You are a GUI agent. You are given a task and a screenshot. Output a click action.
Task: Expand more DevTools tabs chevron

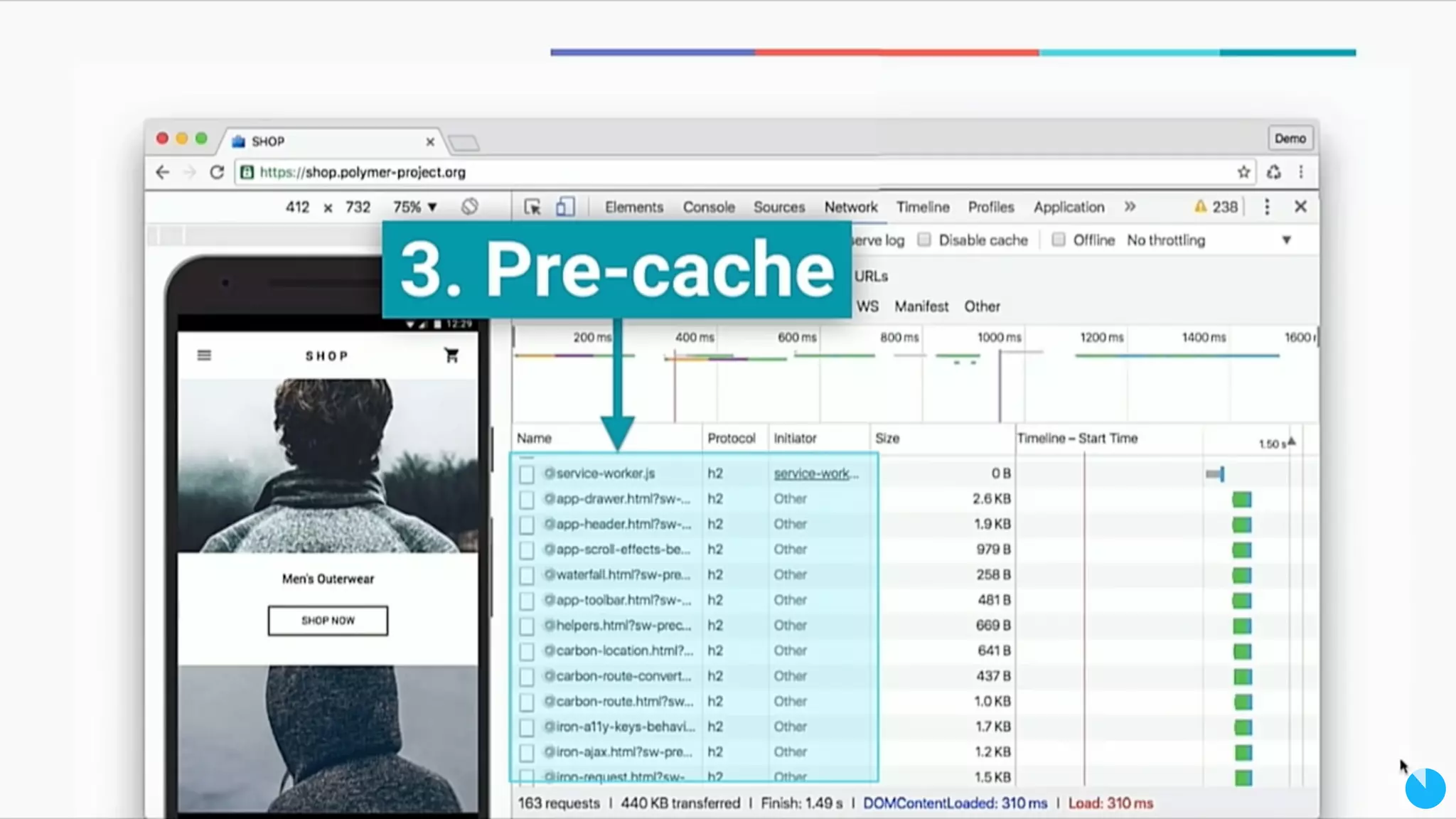pyautogui.click(x=1130, y=207)
